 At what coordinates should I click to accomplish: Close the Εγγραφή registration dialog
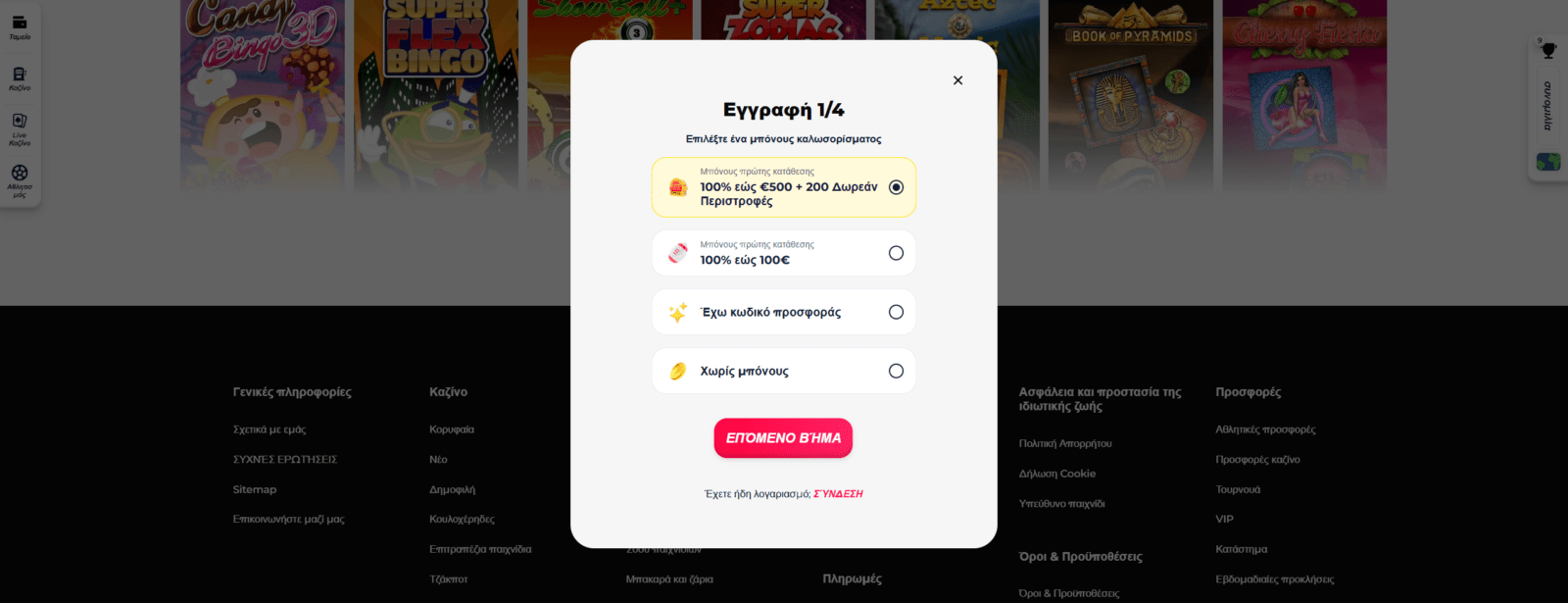[957, 80]
